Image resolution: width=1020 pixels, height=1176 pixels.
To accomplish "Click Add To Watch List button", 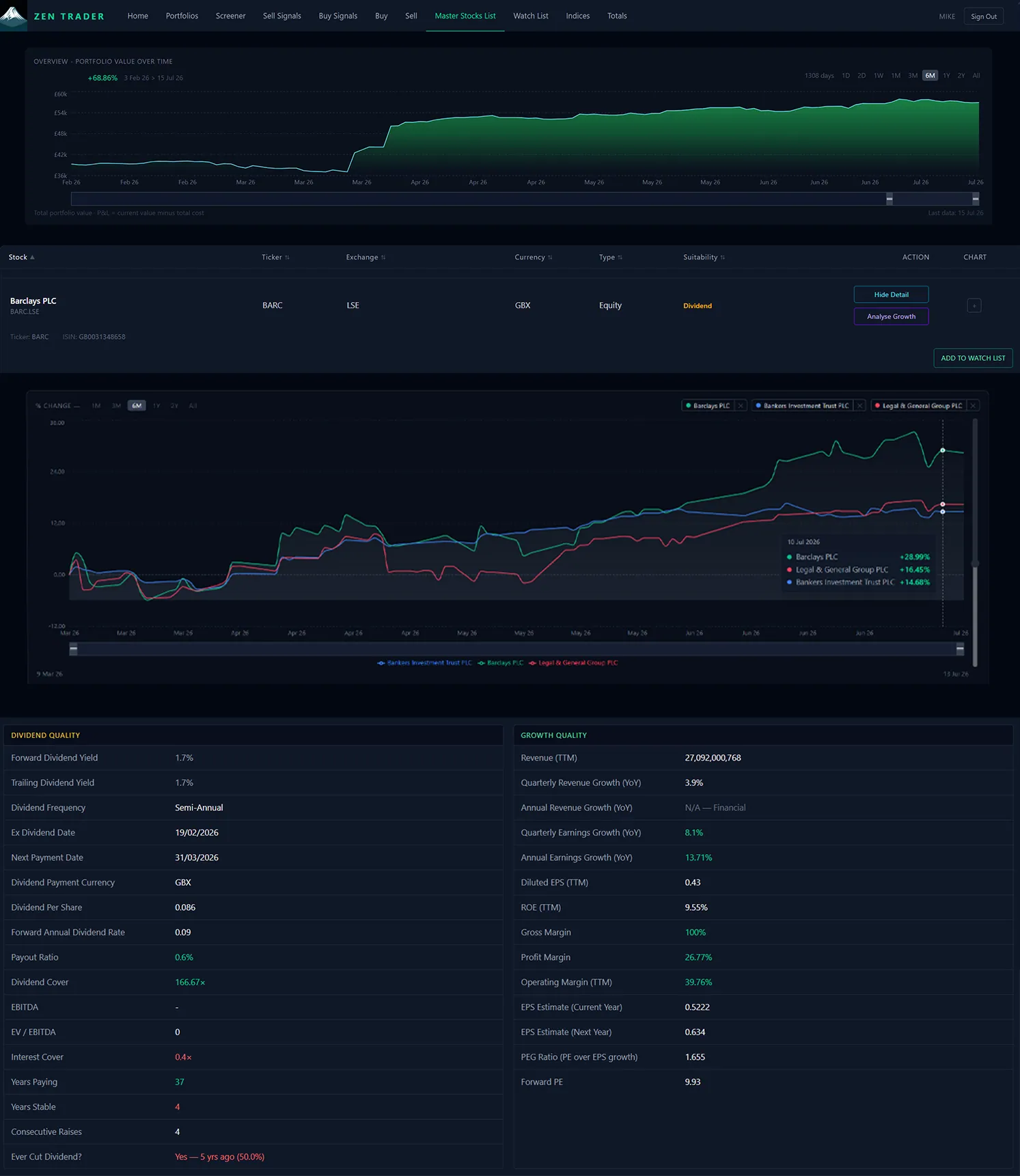I will tap(973, 358).
